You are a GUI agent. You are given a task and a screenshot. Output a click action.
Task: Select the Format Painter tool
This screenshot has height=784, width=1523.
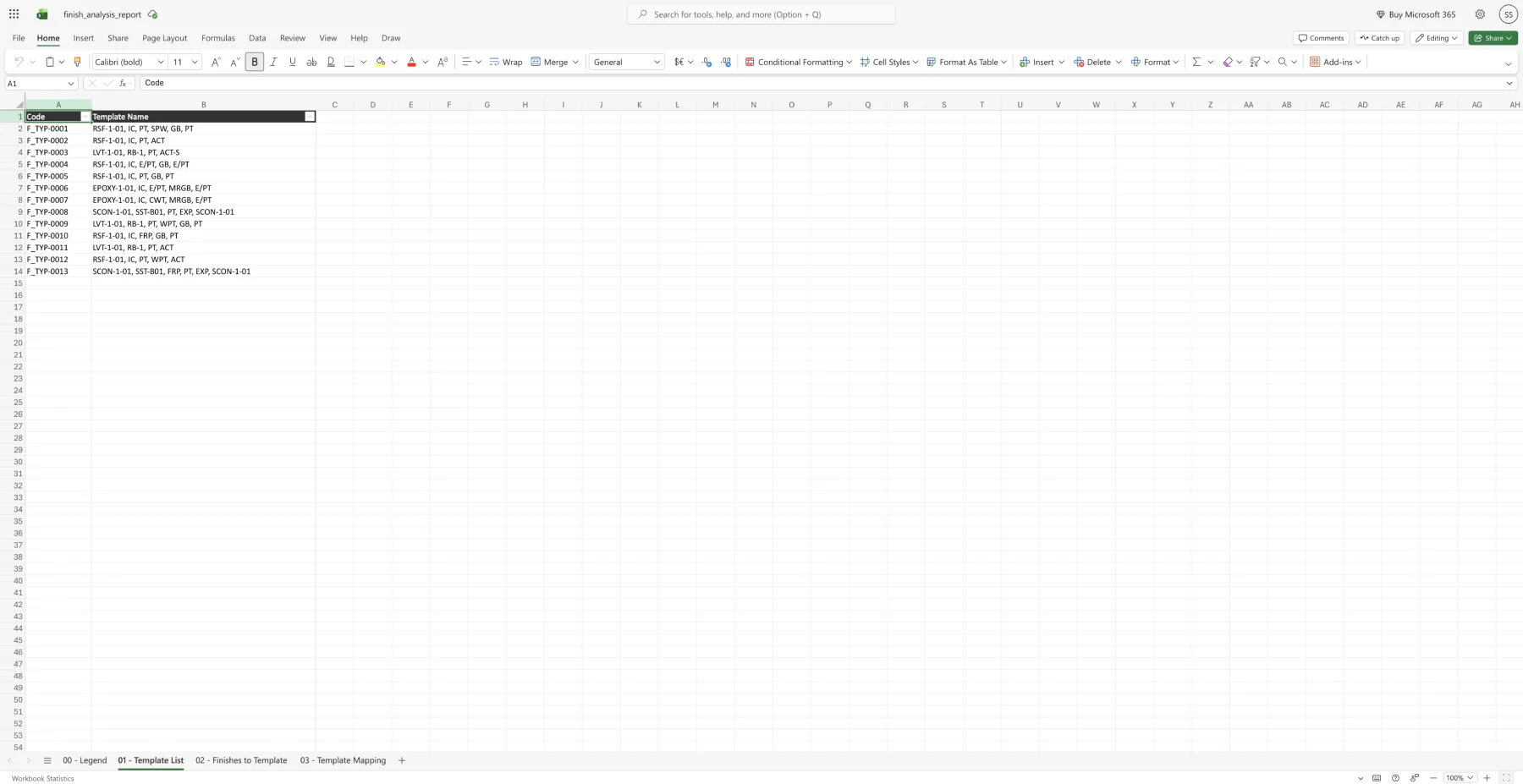[x=77, y=61]
